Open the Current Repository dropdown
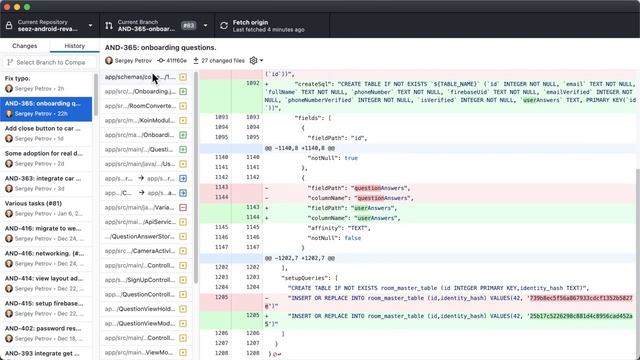The height and width of the screenshot is (360, 640). [x=49, y=25]
